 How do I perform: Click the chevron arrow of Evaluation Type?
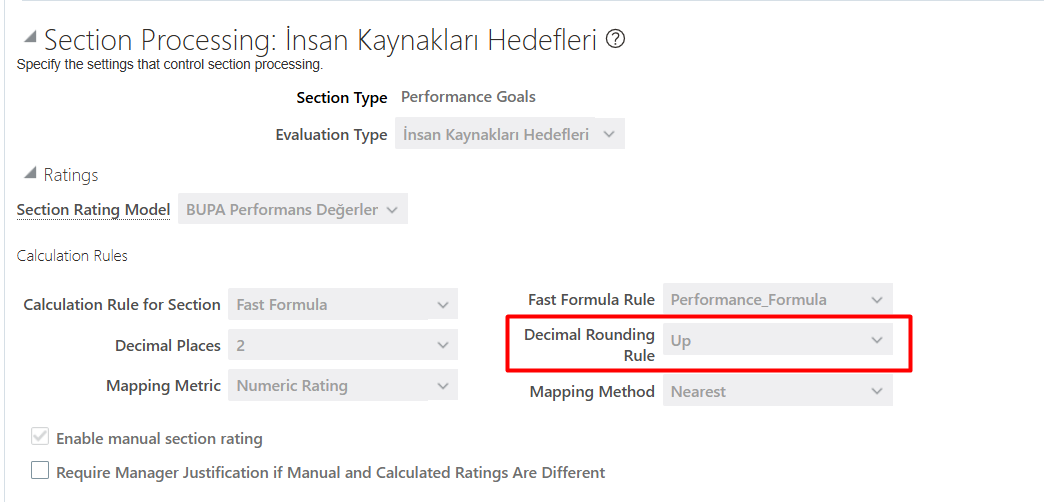click(x=609, y=134)
